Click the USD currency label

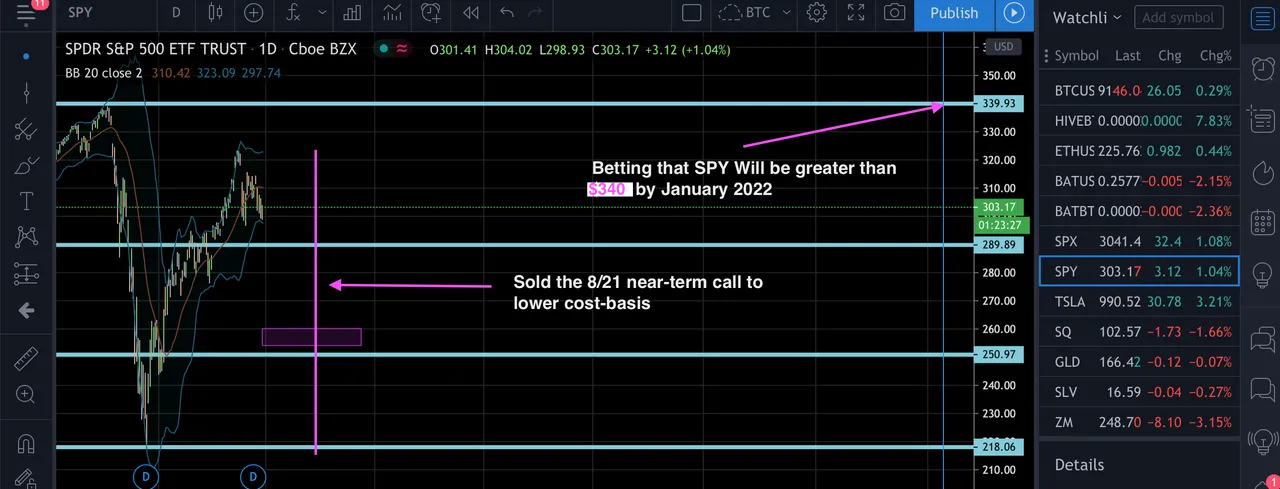pyautogui.click(x=1002, y=47)
